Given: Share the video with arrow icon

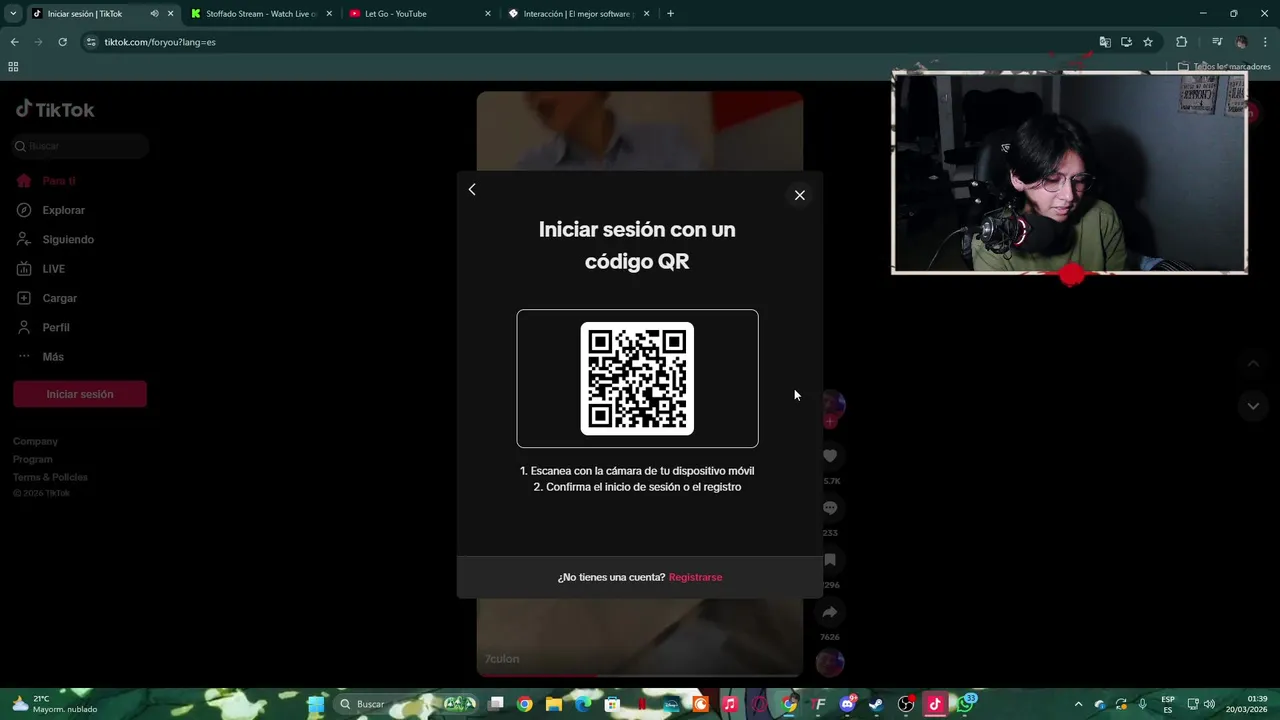Looking at the screenshot, I should [830, 612].
